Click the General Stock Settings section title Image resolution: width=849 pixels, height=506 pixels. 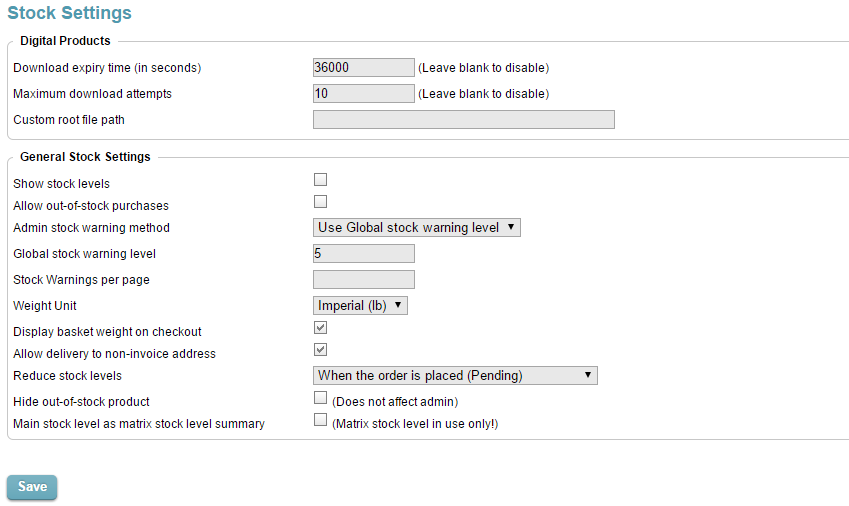[x=85, y=157]
